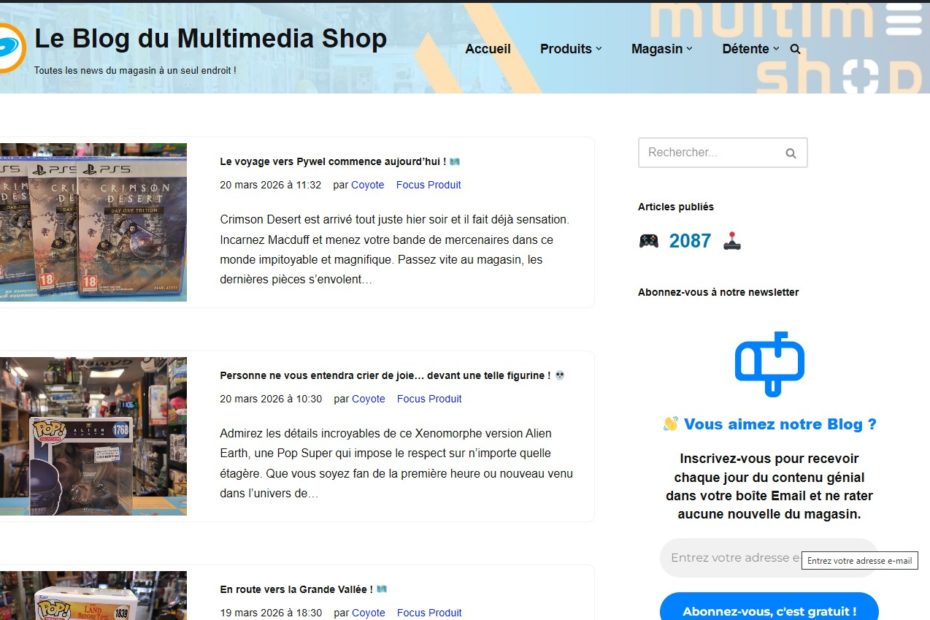Screen dimensions: 930x620
Task: Click the newsletter email address field
Action: 732,558
